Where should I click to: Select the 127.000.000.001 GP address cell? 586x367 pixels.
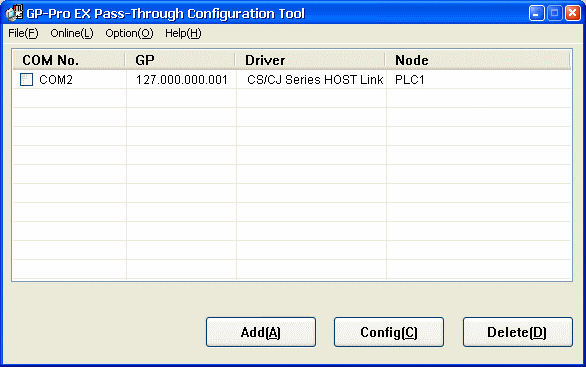182,80
